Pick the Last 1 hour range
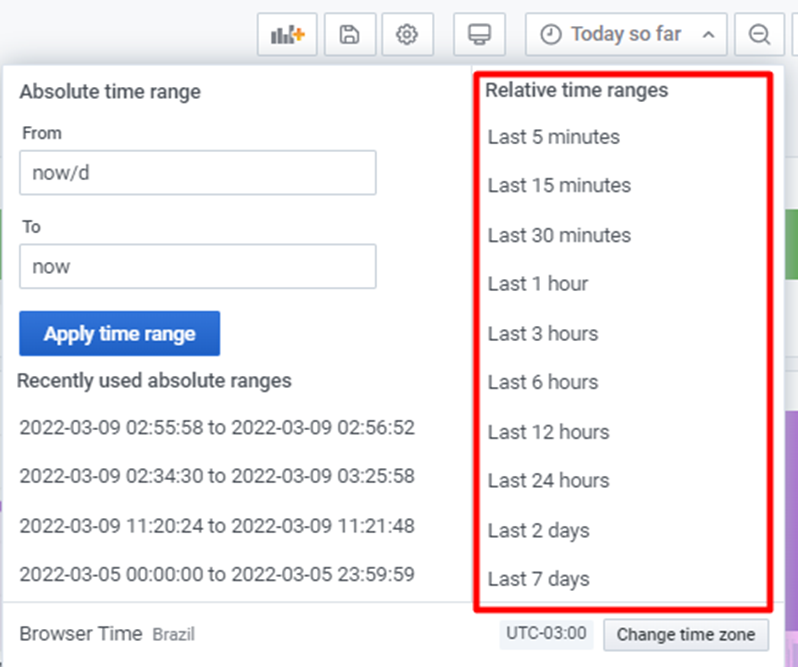This screenshot has width=798, height=667. (x=538, y=284)
